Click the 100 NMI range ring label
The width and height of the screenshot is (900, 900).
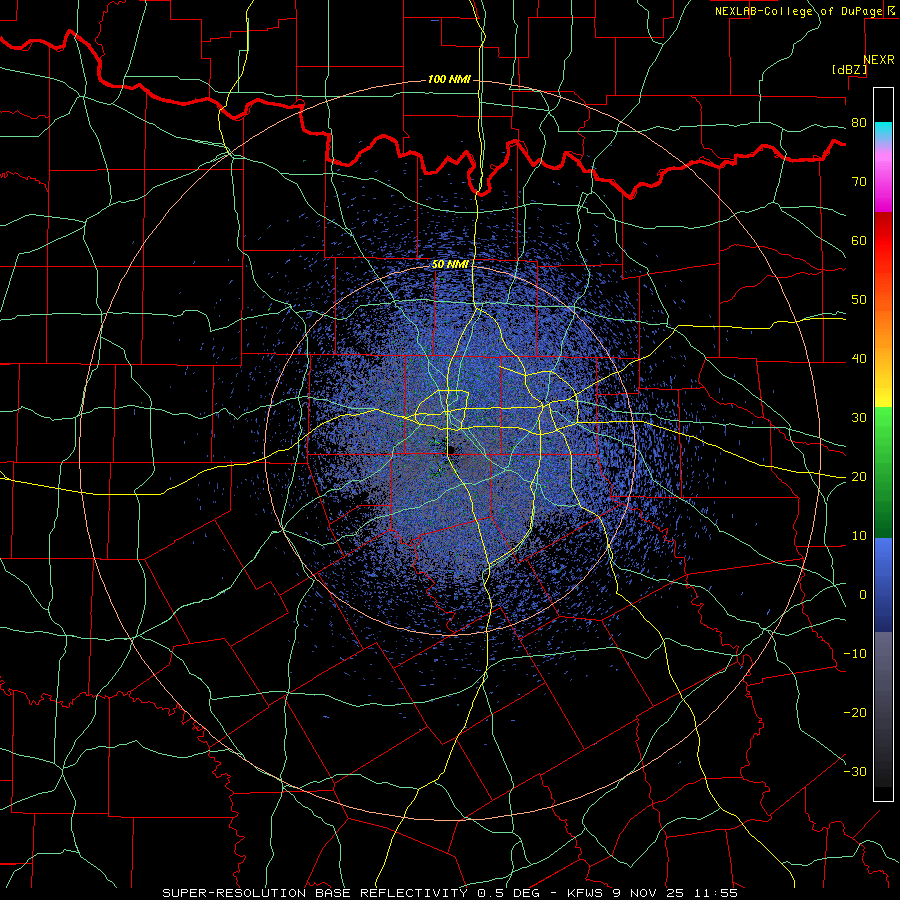pos(449,79)
